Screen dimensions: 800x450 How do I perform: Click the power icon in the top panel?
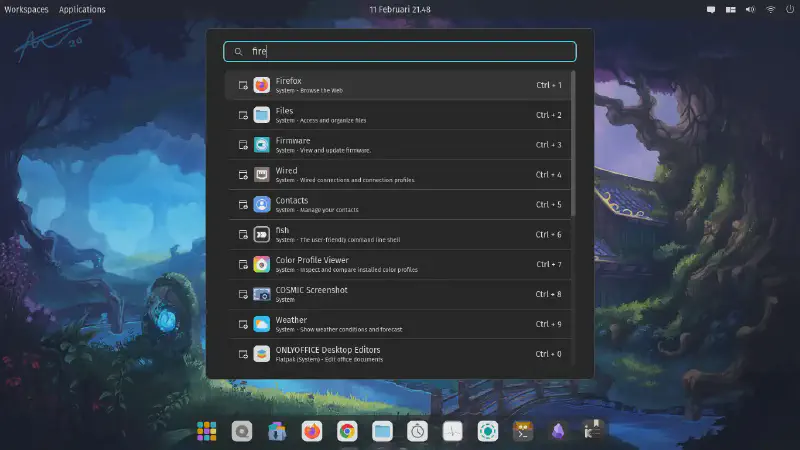(789, 9)
